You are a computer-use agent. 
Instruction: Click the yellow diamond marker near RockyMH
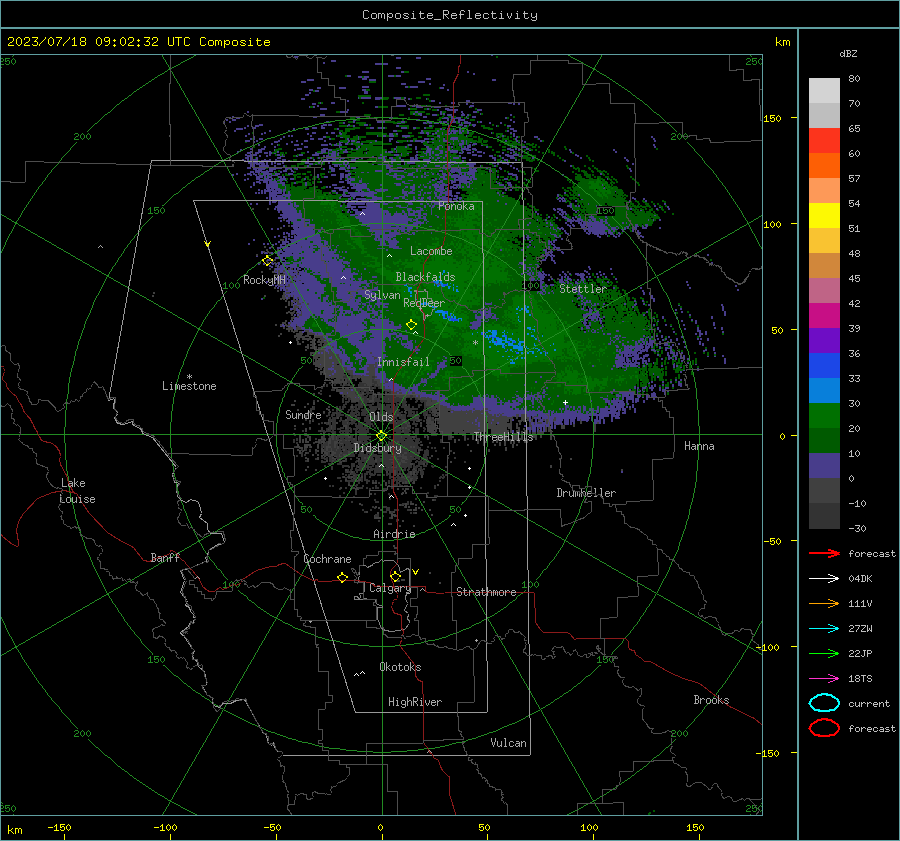point(267,261)
